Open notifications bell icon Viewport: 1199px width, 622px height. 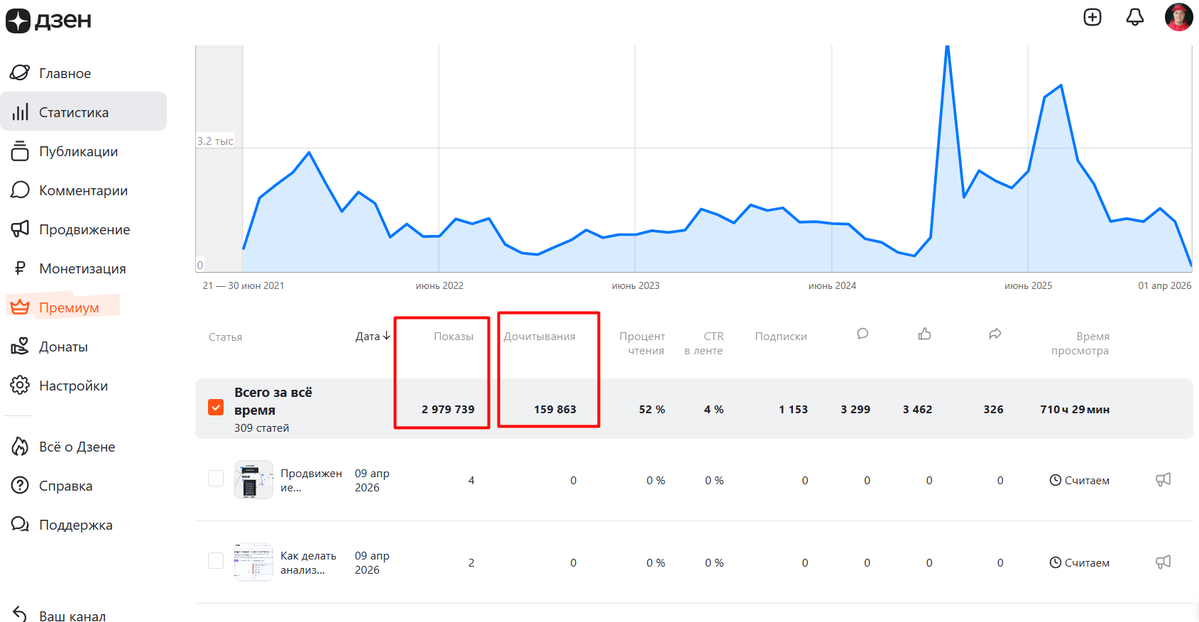coord(1135,17)
